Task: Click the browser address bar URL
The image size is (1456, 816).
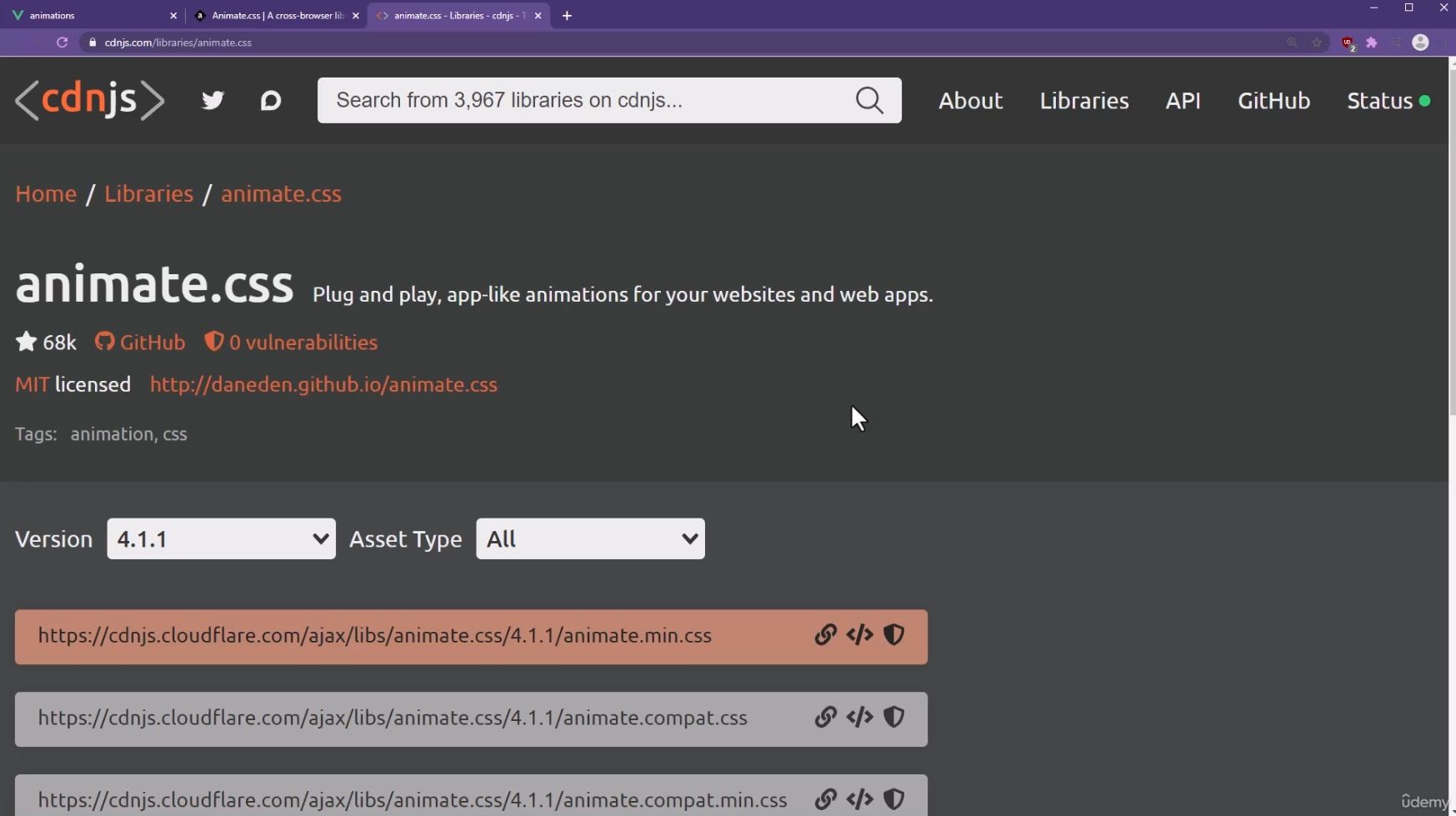Action: (178, 43)
